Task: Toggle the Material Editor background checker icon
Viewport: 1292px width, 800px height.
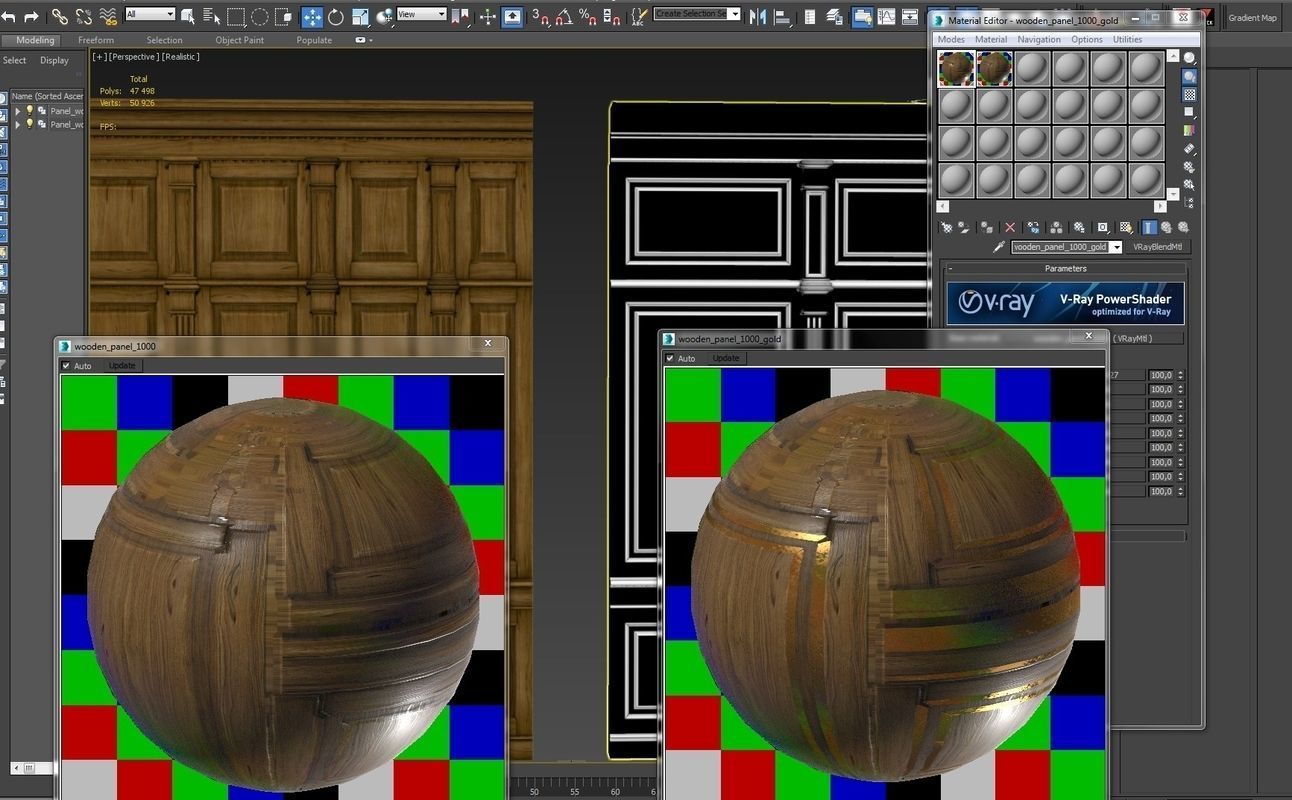Action: tap(1189, 95)
